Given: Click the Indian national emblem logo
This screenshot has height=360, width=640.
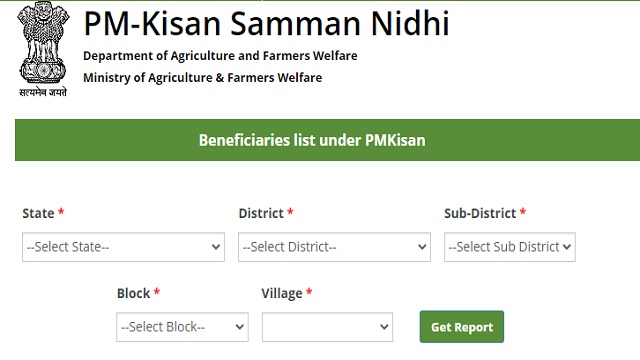Looking at the screenshot, I should (x=43, y=49).
